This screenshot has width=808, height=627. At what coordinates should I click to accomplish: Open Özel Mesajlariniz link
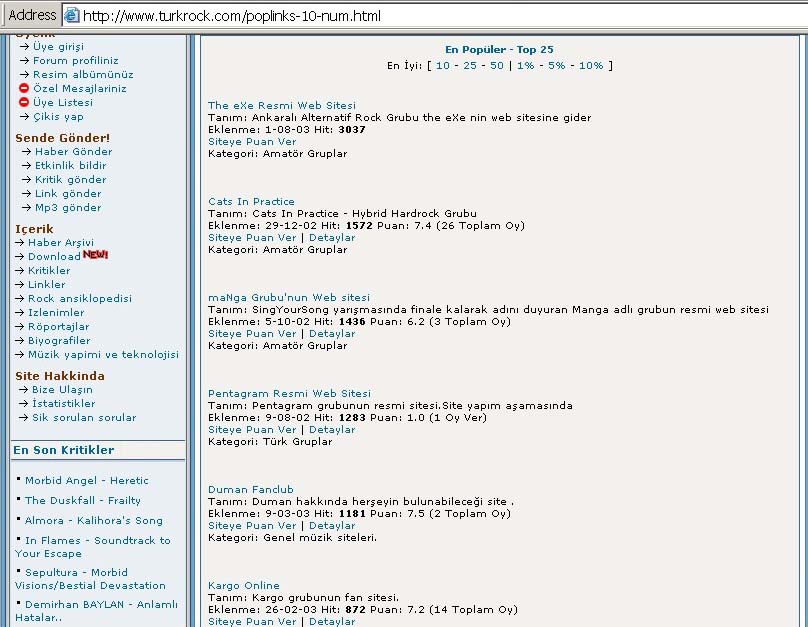80,88
